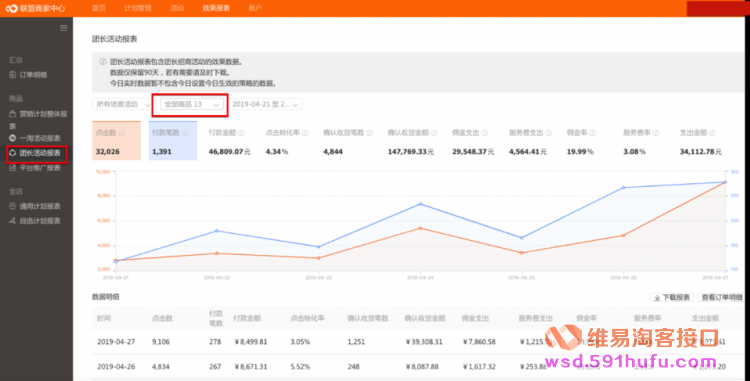Click the 联盟商家中心 logo icon
Screen dimensions: 750x381
point(11,8)
